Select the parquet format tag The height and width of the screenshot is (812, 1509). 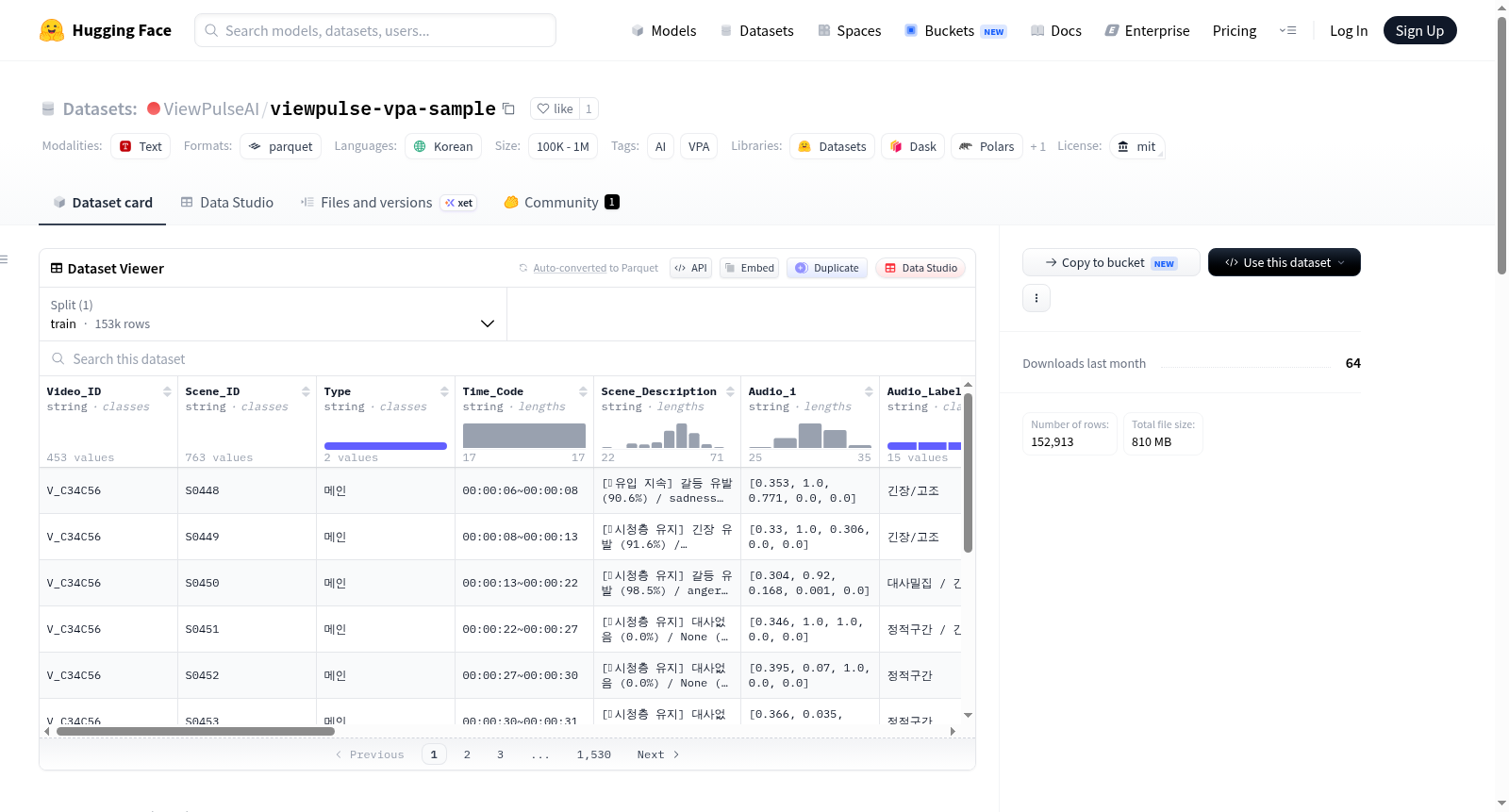(281, 146)
